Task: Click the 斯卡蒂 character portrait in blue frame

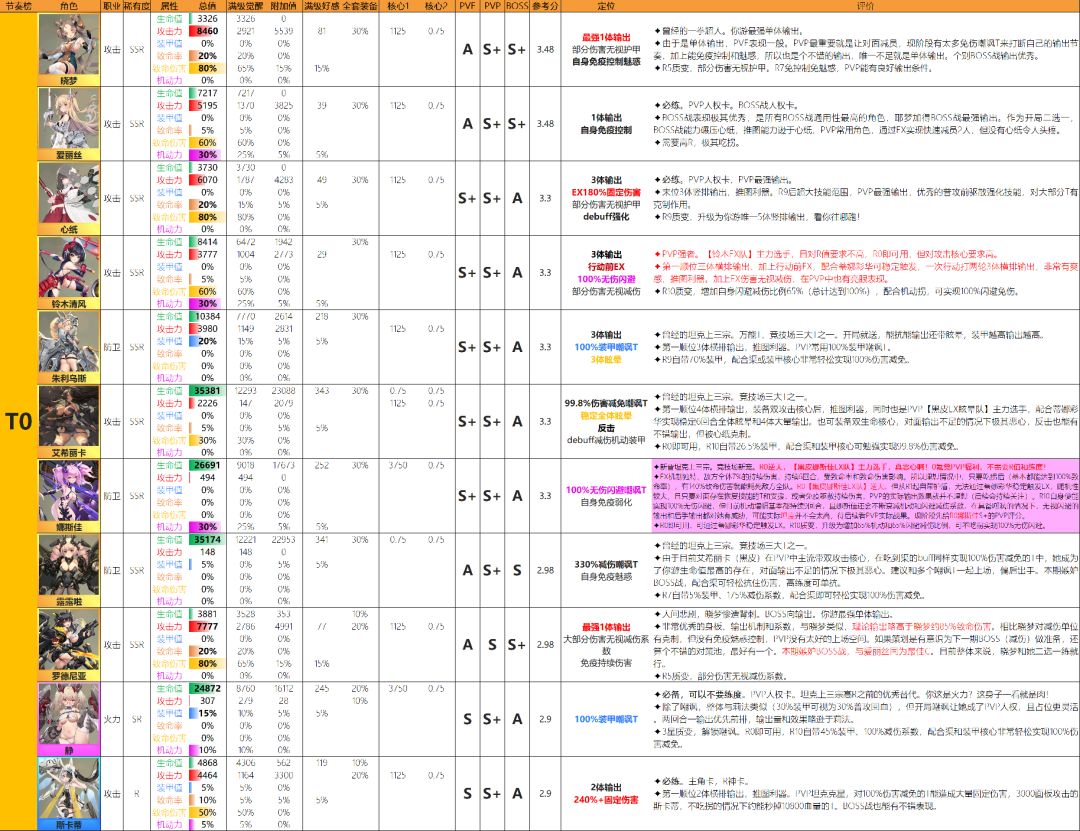Action: (x=69, y=788)
